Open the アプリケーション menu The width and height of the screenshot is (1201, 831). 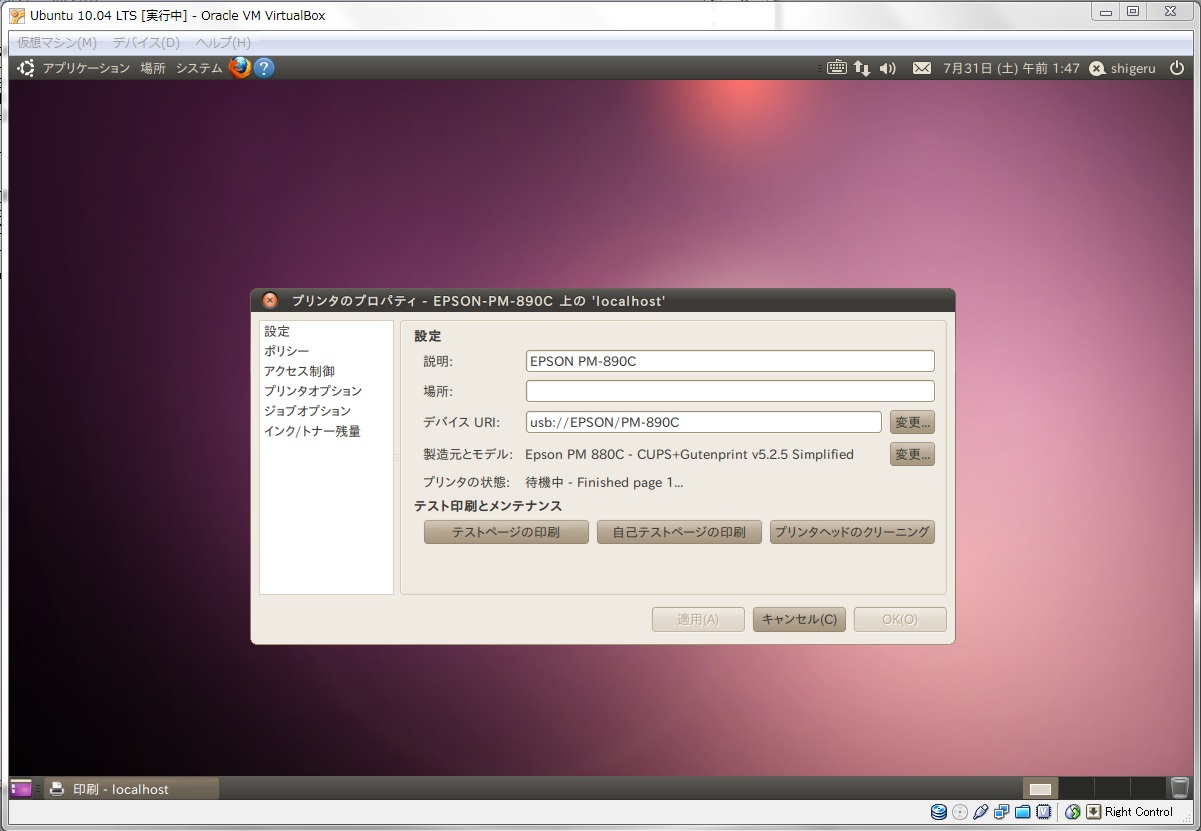pyautogui.click(x=86, y=68)
